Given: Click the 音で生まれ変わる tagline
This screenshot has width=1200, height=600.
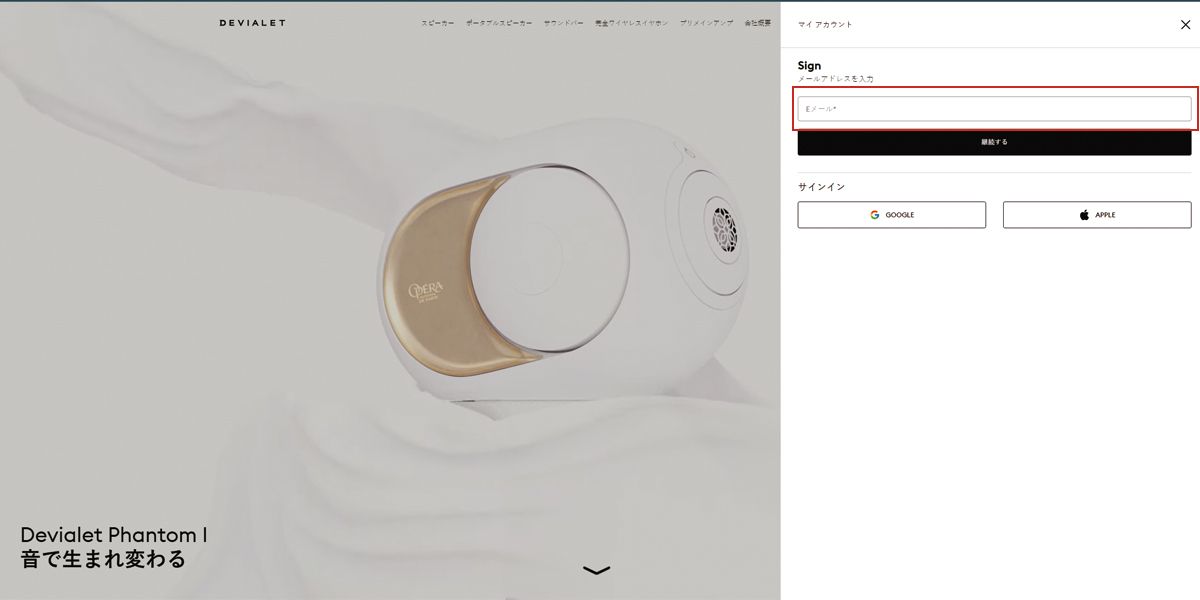Looking at the screenshot, I should pos(103,559).
